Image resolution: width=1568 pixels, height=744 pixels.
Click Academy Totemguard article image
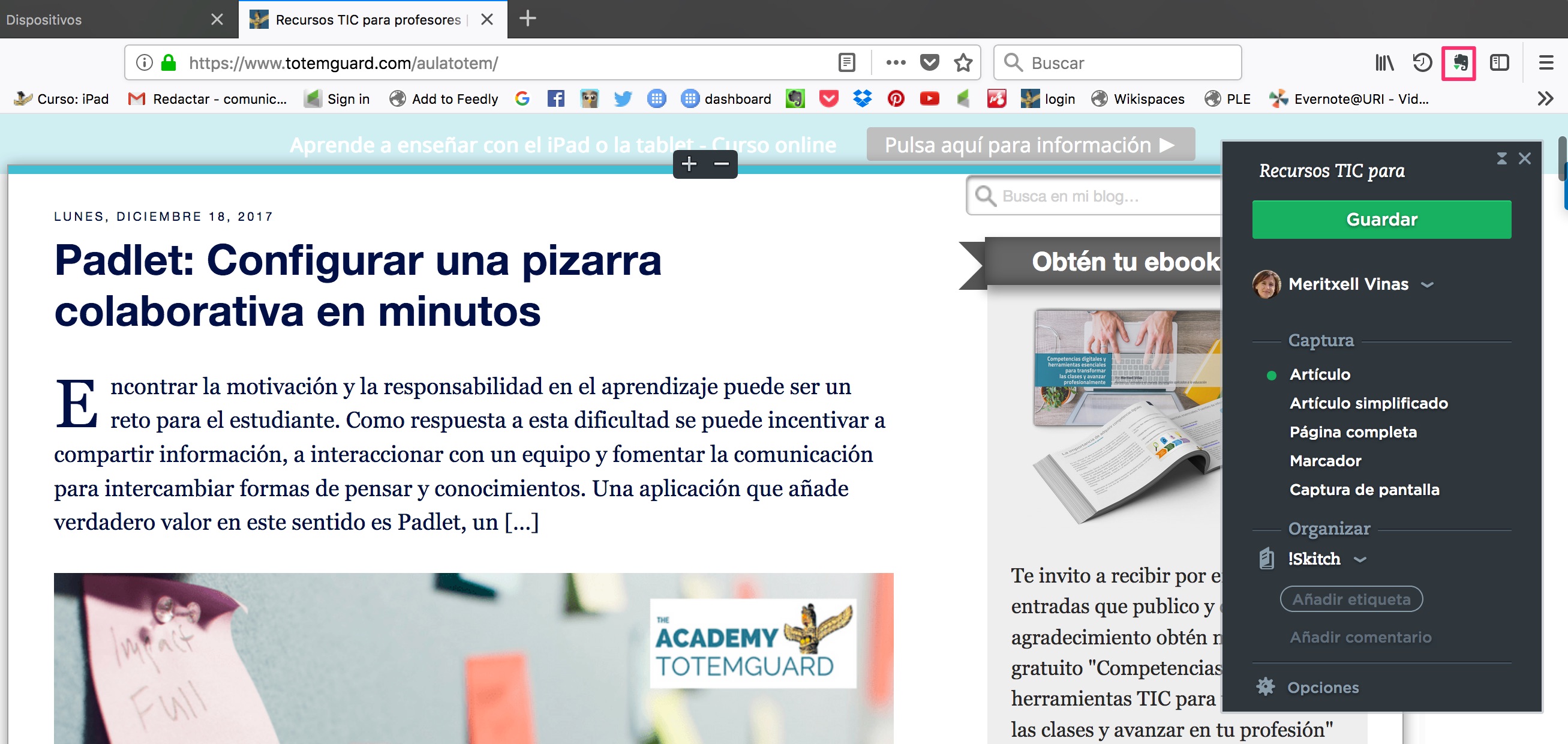(473, 658)
